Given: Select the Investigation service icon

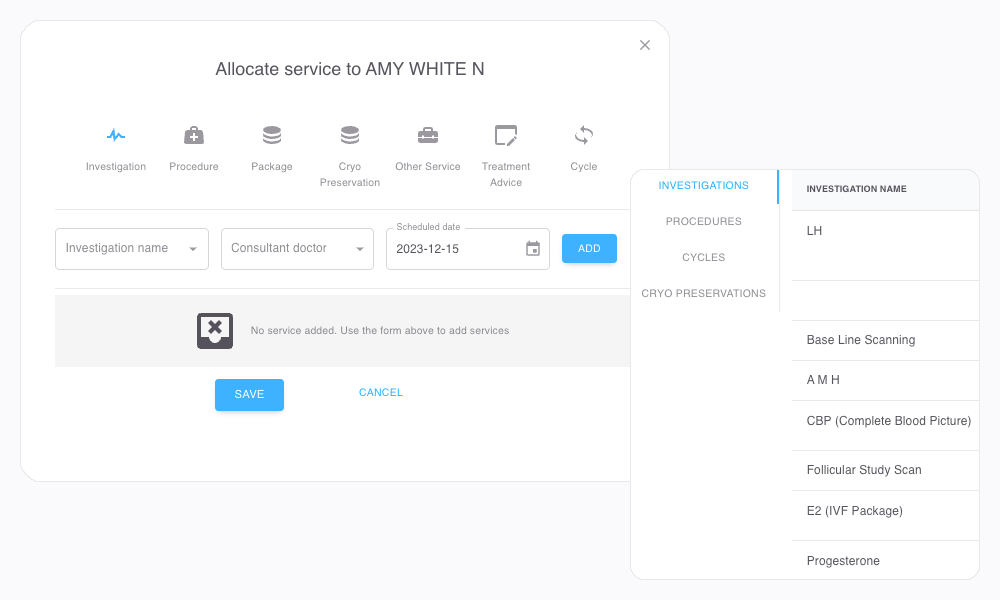Looking at the screenshot, I should point(116,135).
